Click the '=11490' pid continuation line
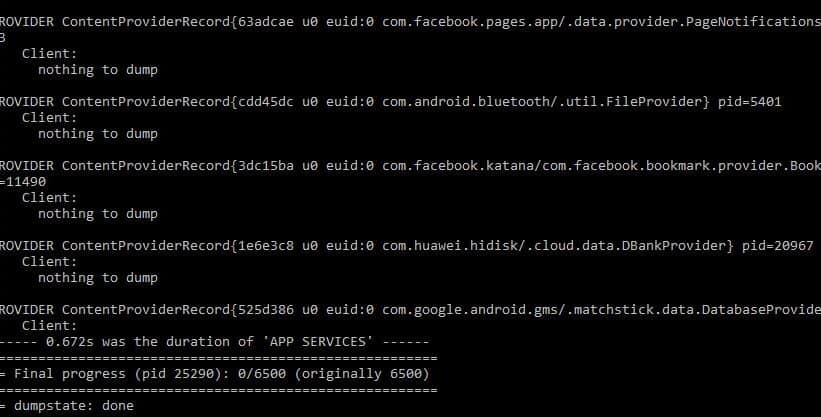This screenshot has width=821, height=417. coord(23,181)
